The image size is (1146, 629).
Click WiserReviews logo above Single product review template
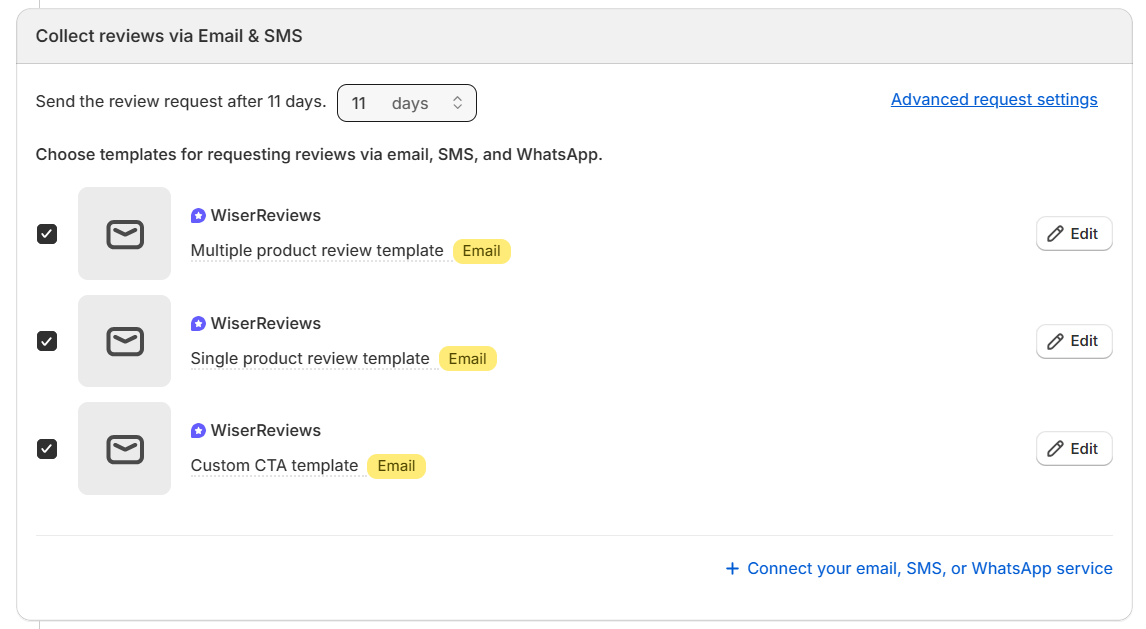pyautogui.click(x=198, y=324)
